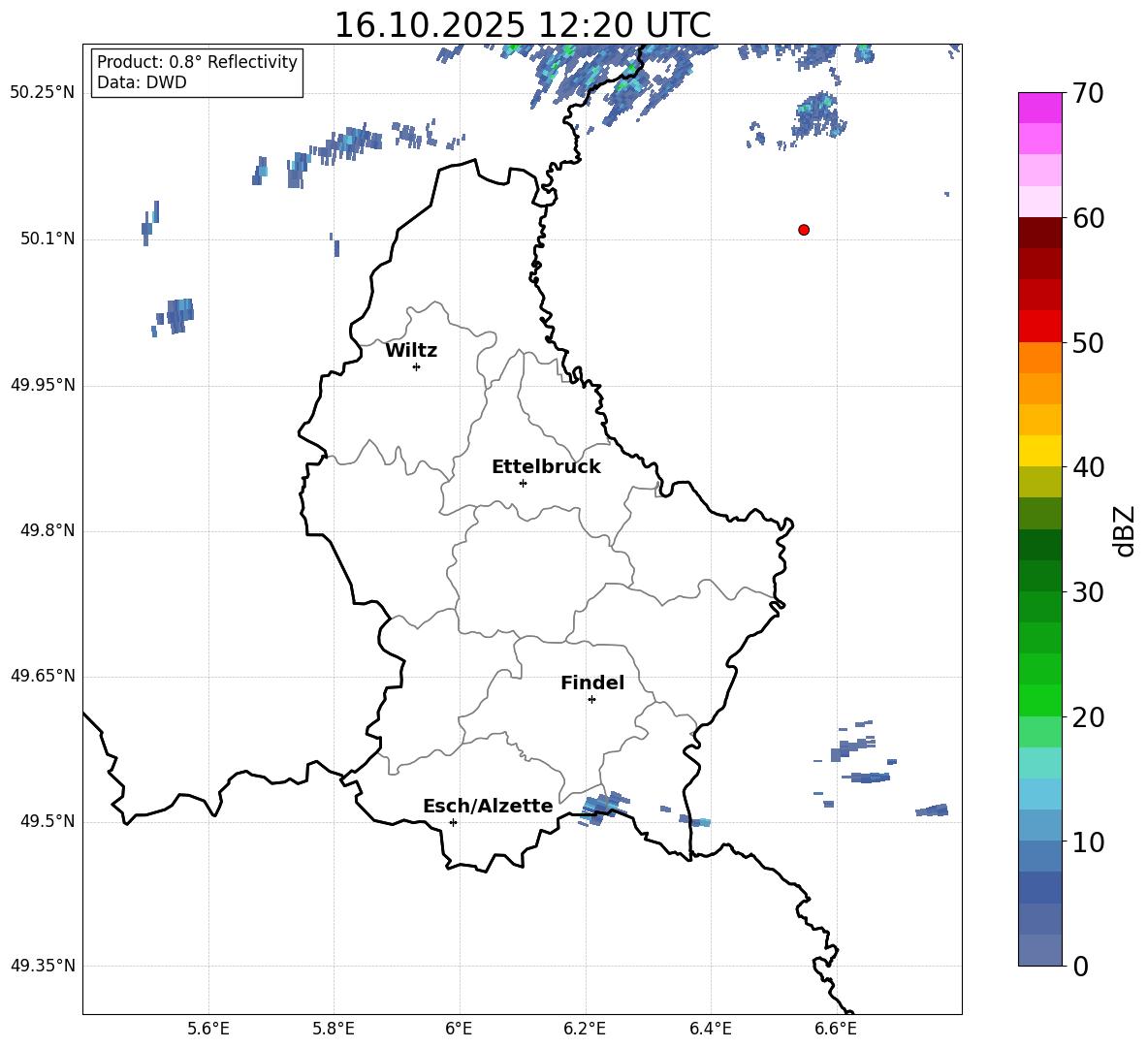Select the bright yellow swatch just above 40 dBZ

pos(1040,451)
